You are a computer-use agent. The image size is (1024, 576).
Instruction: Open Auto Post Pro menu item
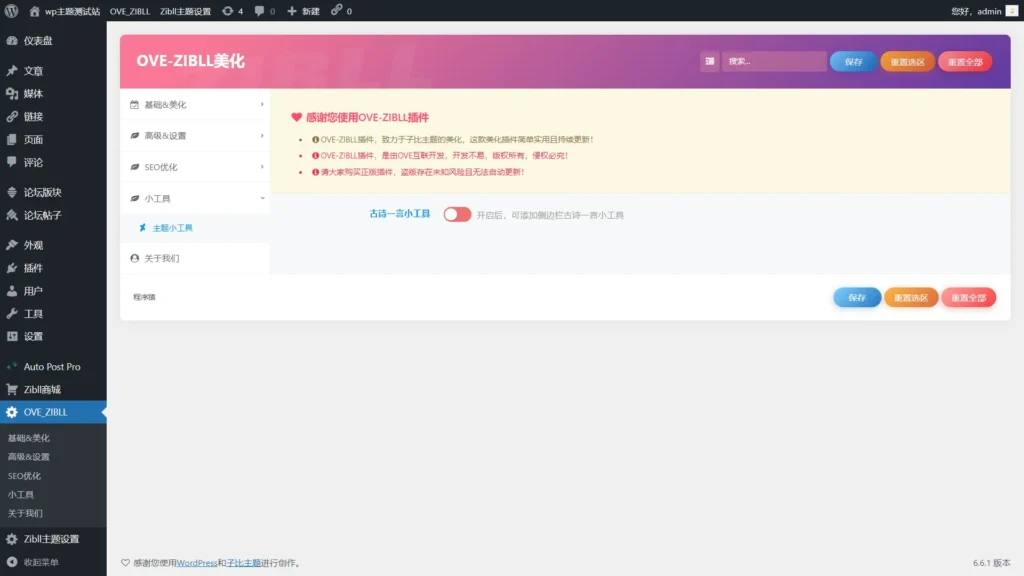tap(53, 366)
